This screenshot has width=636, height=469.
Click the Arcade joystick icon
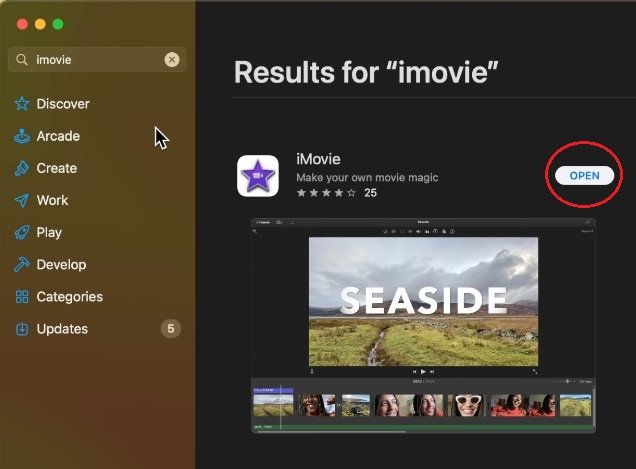(22, 136)
